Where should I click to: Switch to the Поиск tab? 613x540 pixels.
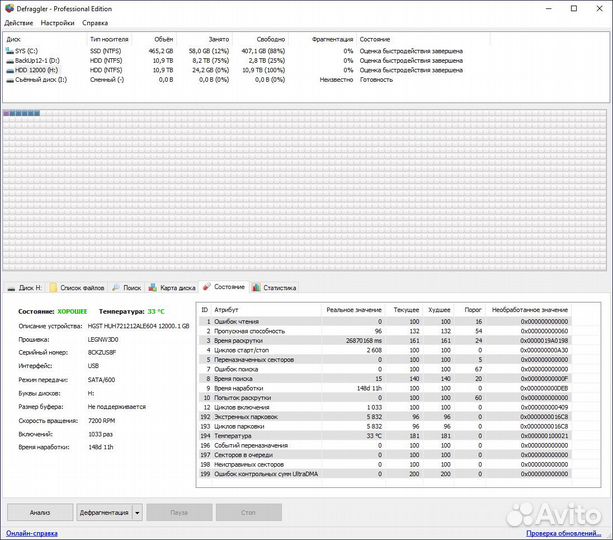click(x=127, y=288)
